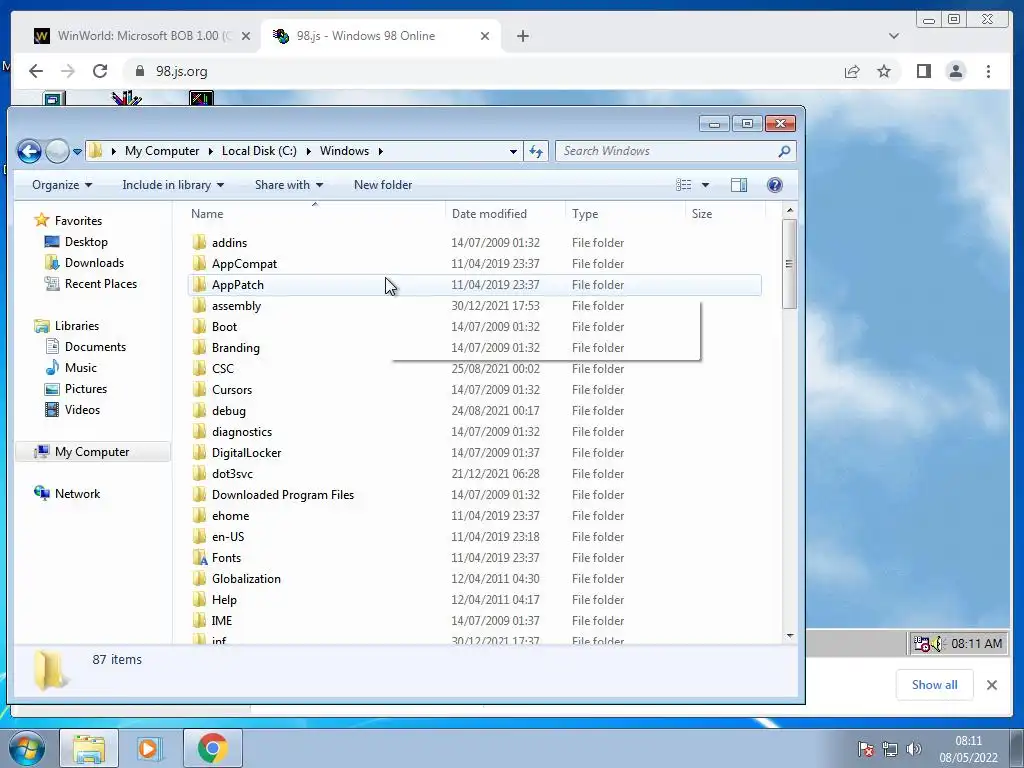Screen dimensions: 1024x768
Task: Sort by the Date modified column header
Action: [x=489, y=214]
